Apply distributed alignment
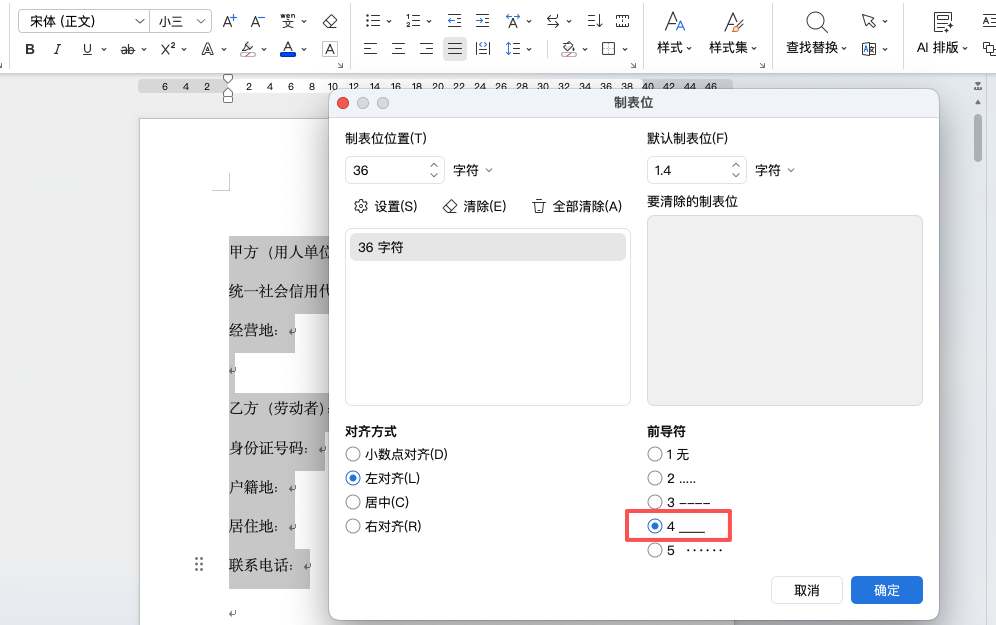 click(x=483, y=49)
